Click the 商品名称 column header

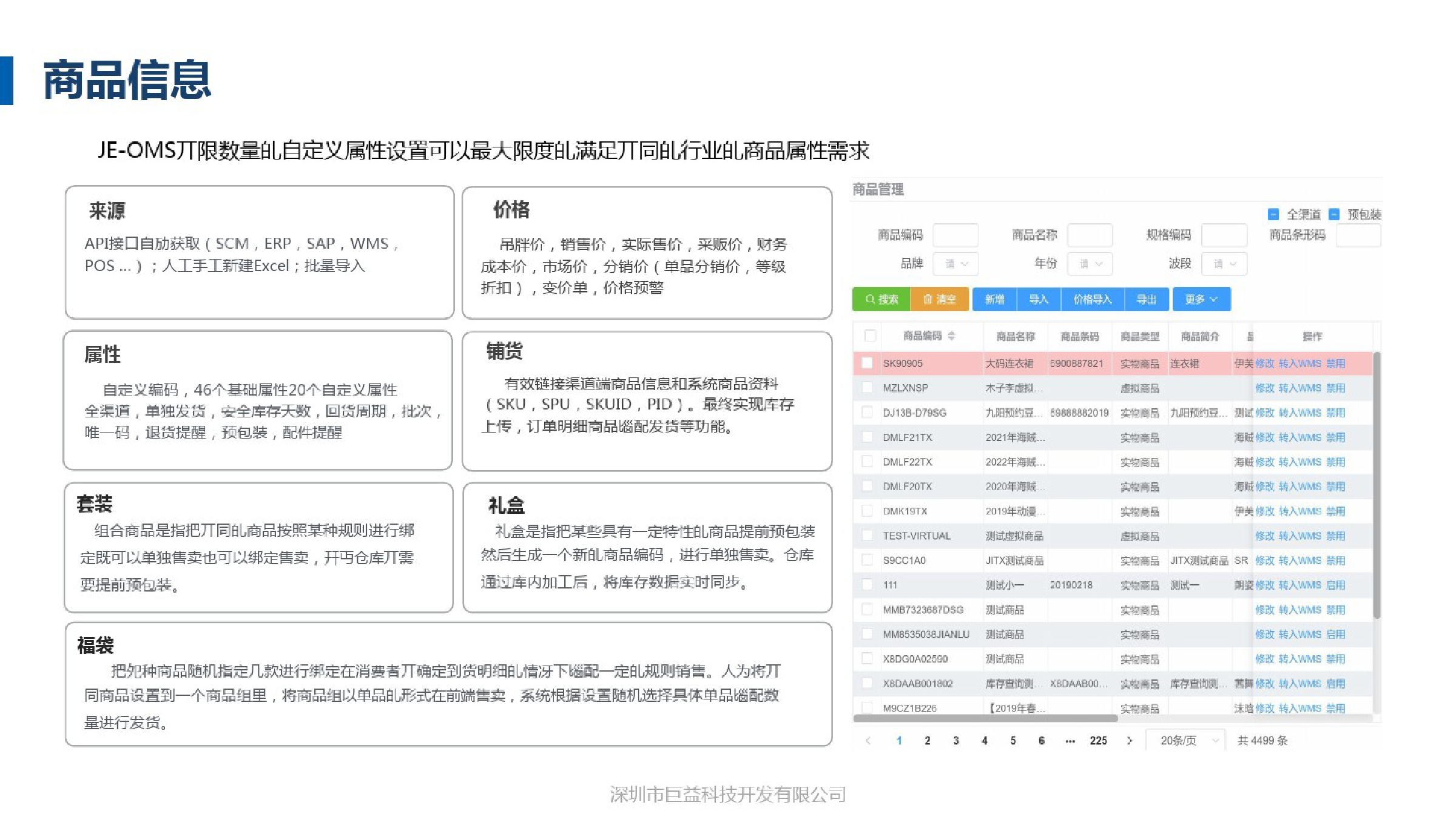pos(1015,336)
